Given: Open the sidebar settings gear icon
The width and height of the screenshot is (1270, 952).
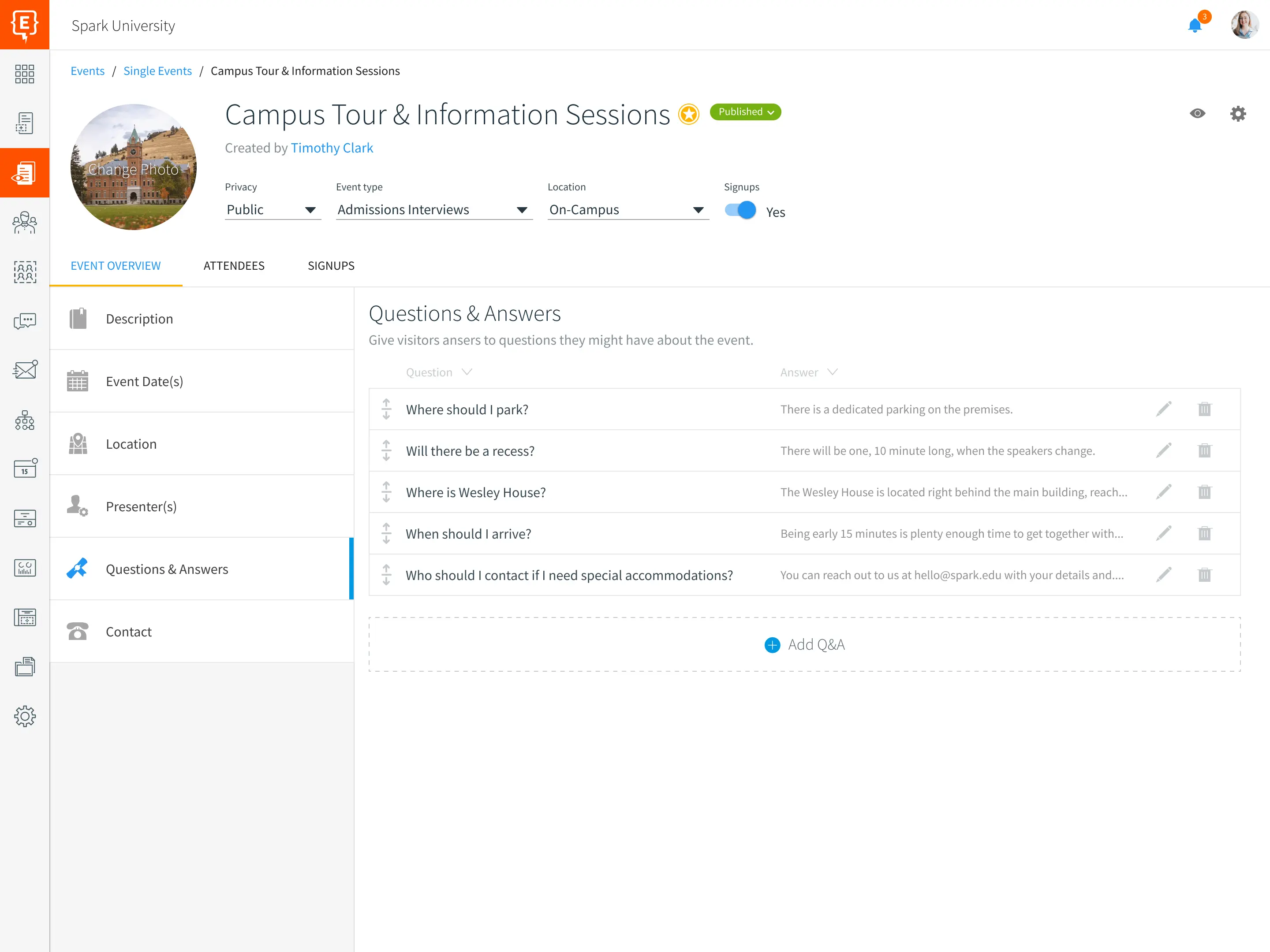Looking at the screenshot, I should pyautogui.click(x=25, y=716).
